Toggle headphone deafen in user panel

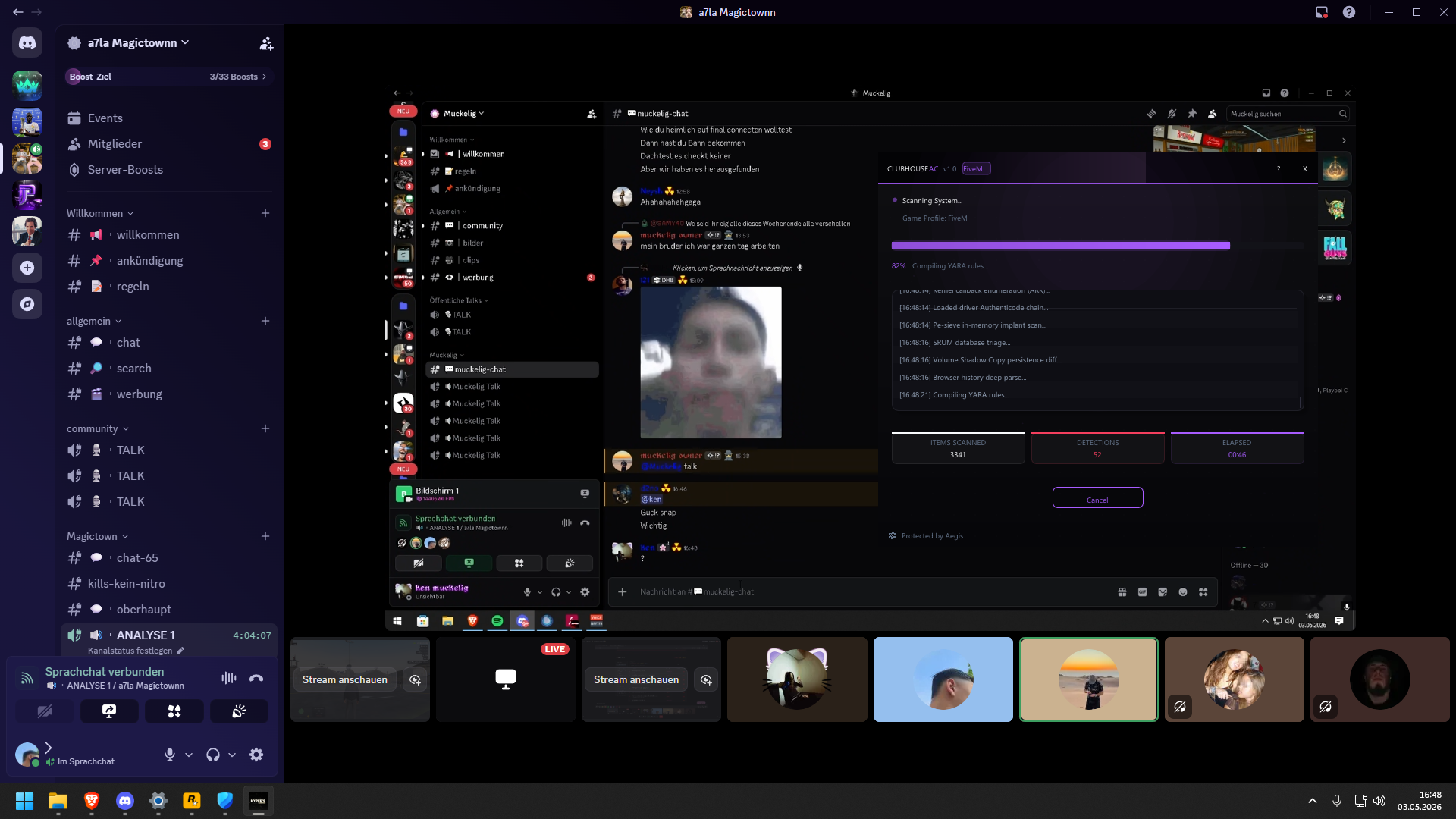coord(213,755)
